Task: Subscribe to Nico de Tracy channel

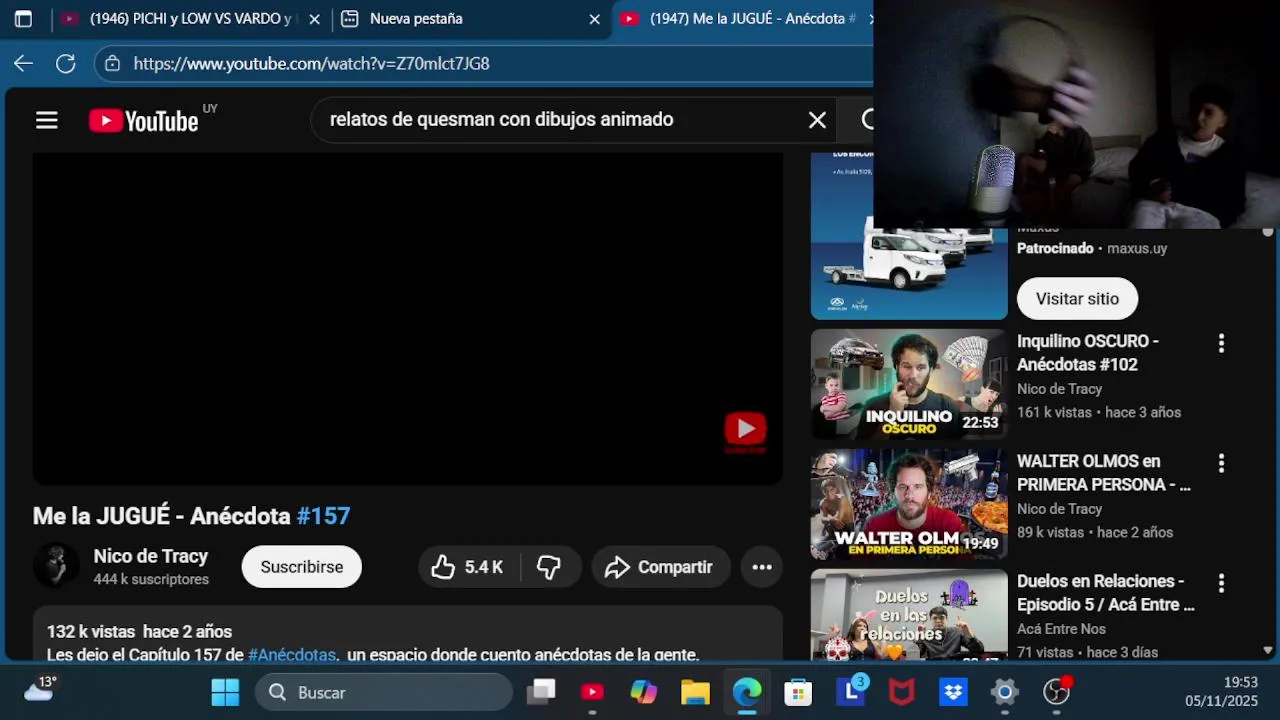Action: [x=301, y=567]
